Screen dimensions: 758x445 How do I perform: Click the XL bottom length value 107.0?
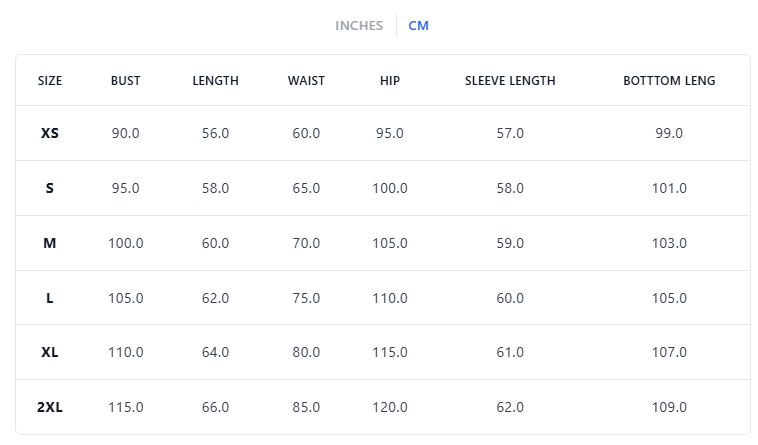click(669, 352)
